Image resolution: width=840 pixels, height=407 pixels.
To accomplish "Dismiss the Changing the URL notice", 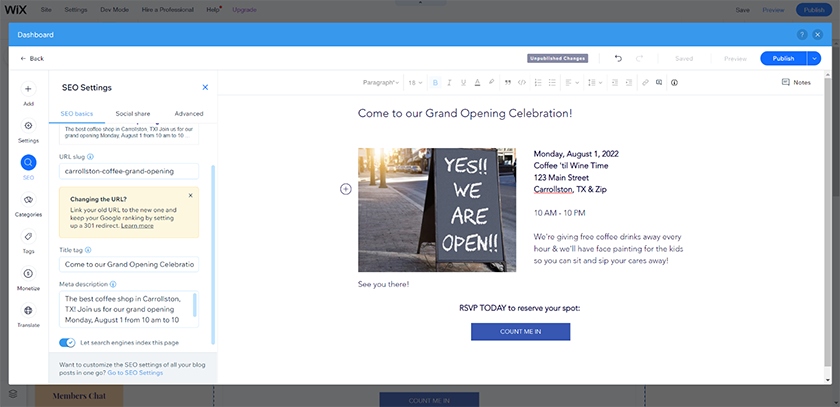I will coord(191,195).
